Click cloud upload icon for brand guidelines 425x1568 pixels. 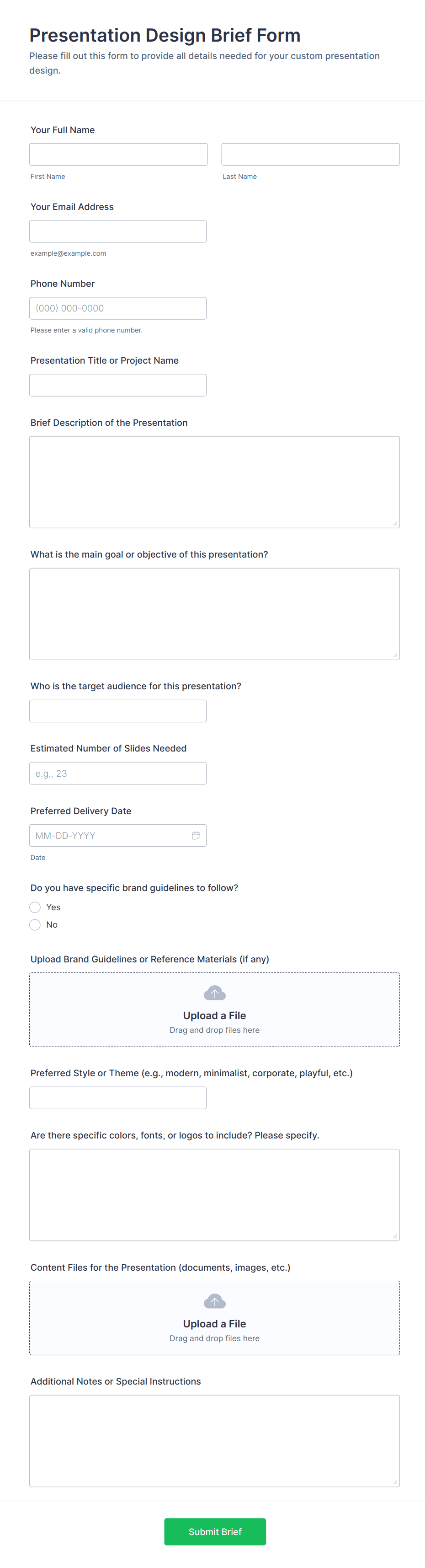(215, 993)
